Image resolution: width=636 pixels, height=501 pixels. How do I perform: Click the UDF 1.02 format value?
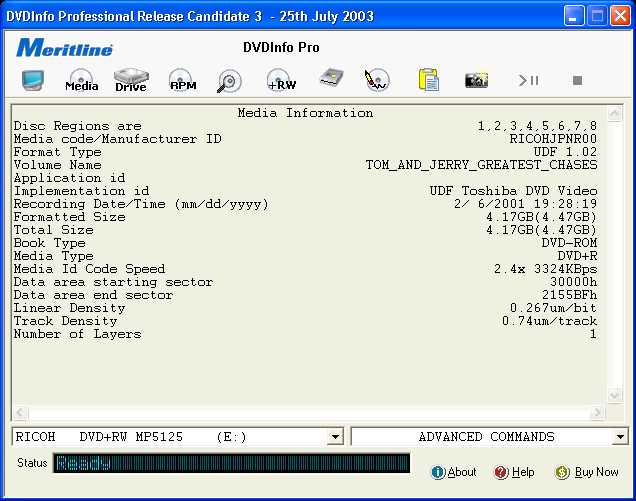pyautogui.click(x=565, y=152)
